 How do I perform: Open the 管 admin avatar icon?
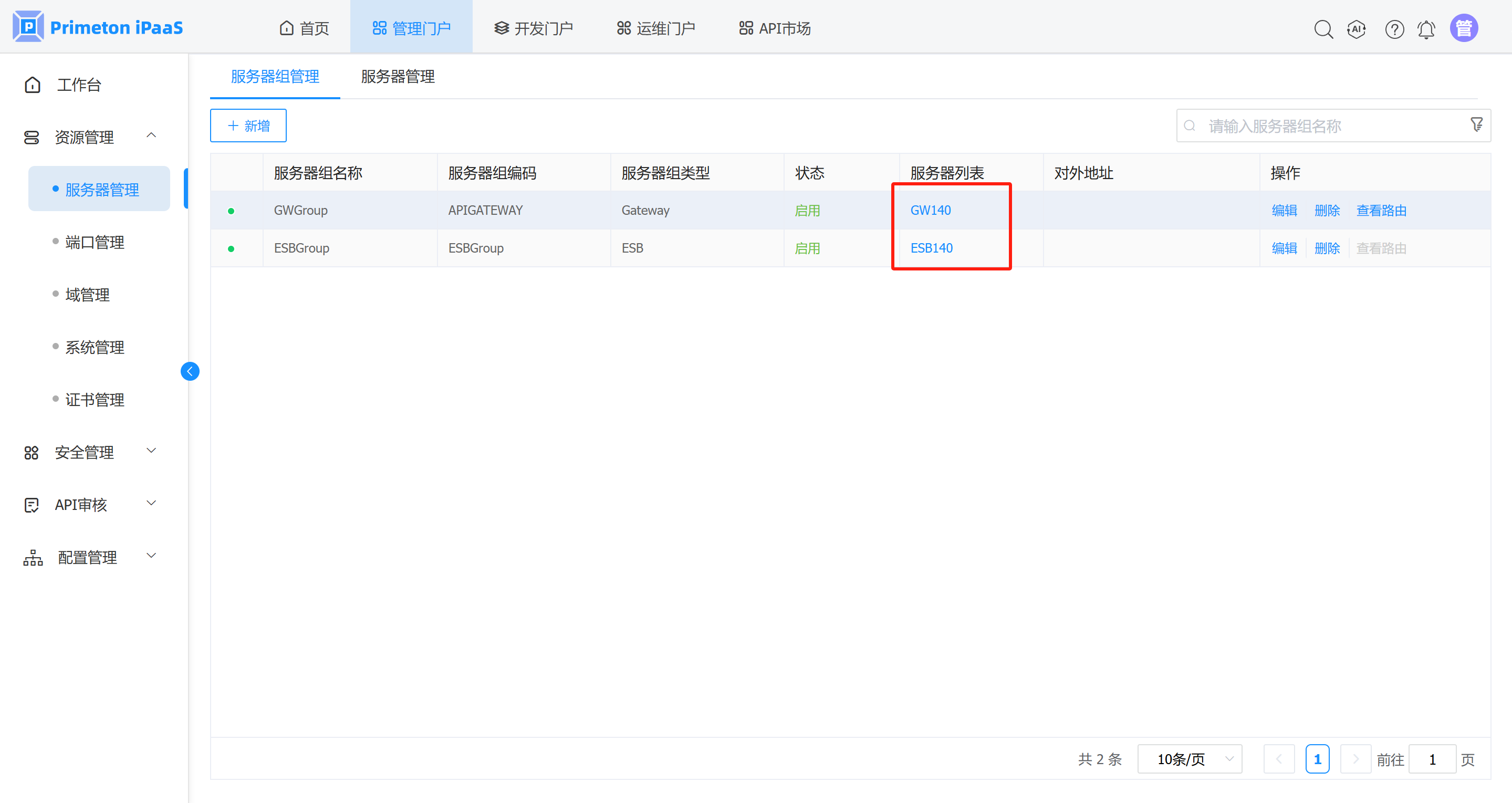[x=1464, y=27]
